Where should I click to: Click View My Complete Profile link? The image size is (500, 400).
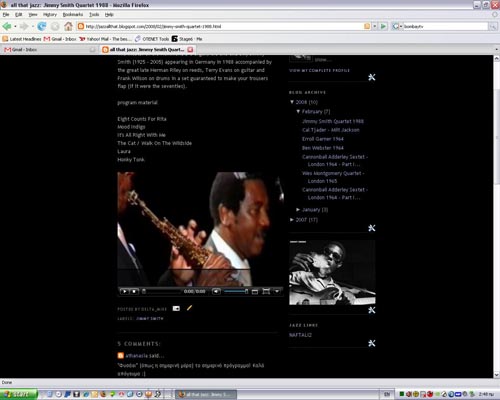coord(319,70)
